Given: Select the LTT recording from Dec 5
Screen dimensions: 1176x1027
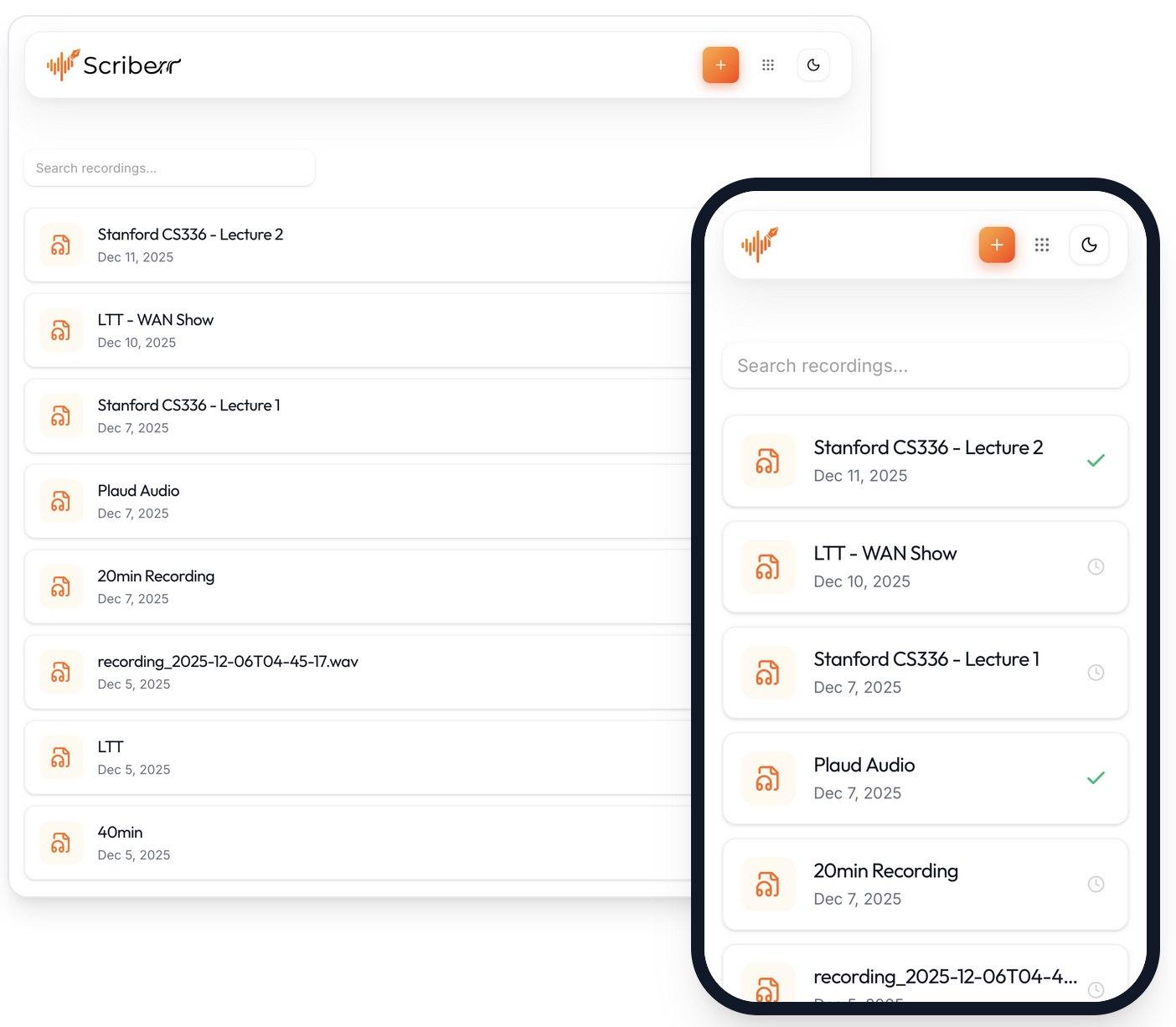Looking at the screenshot, I should click(x=110, y=757).
